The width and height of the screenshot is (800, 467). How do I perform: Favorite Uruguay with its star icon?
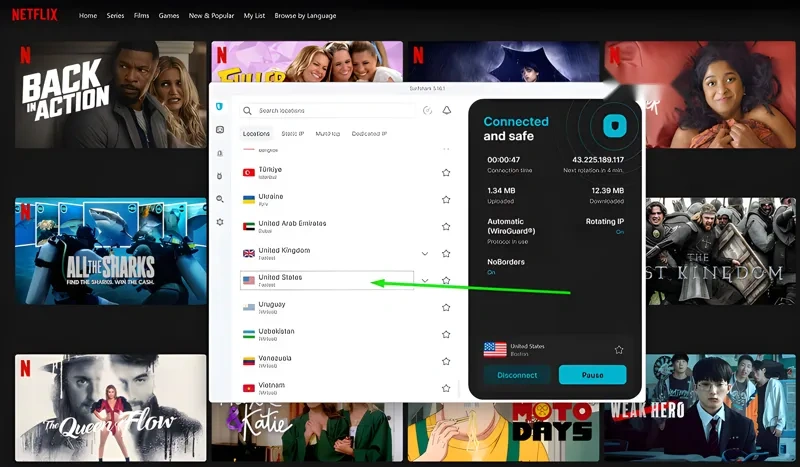[x=446, y=307]
